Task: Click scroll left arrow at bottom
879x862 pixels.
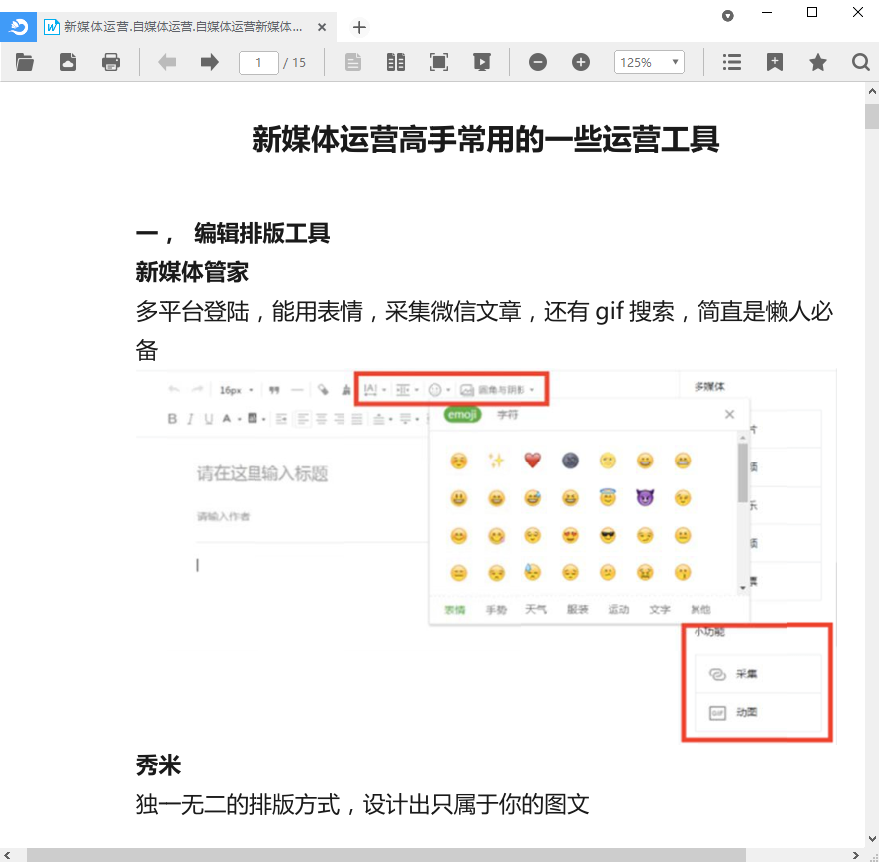Action: pos(7,855)
